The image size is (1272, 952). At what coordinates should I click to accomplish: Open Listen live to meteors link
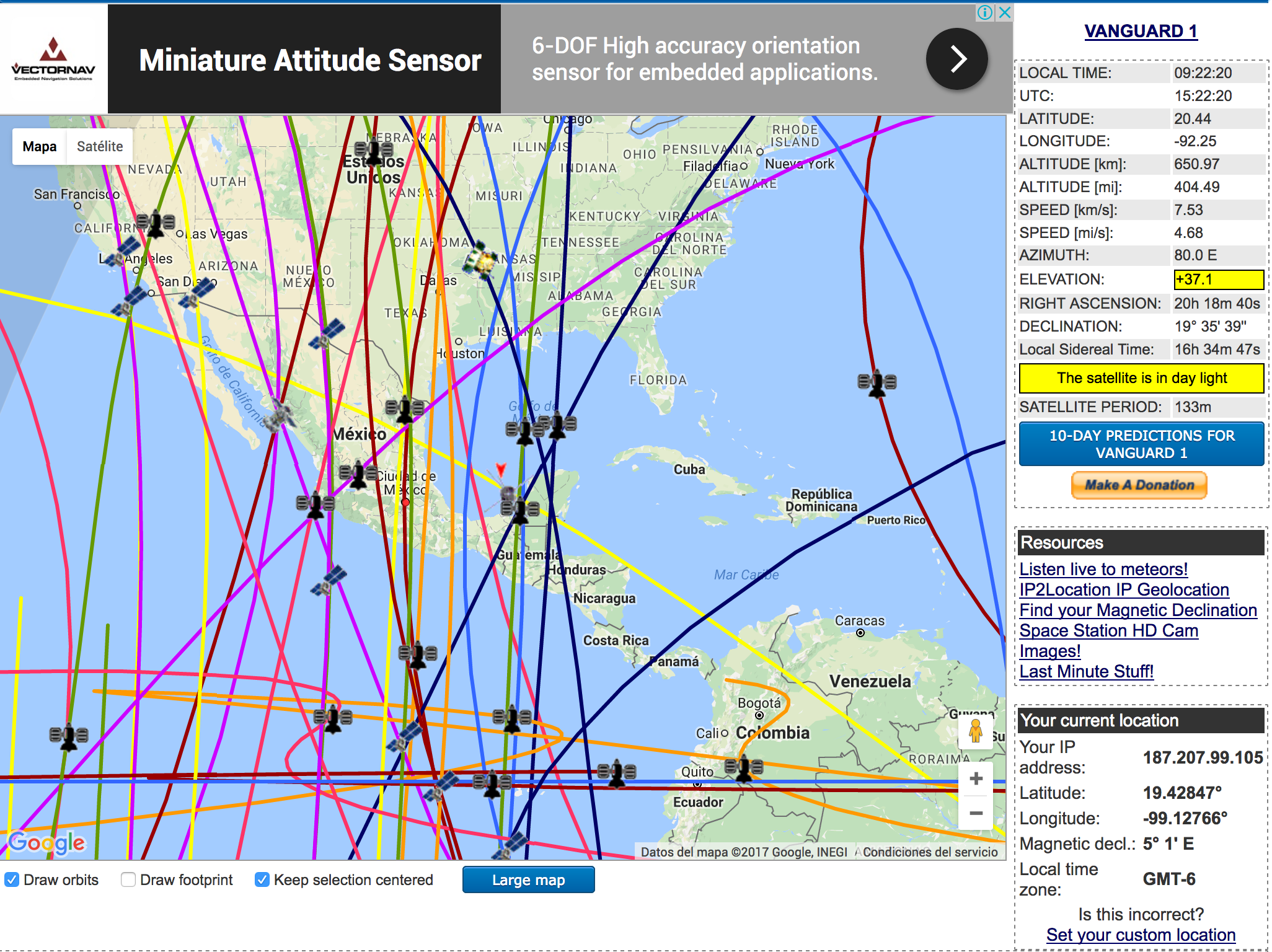pyautogui.click(x=1103, y=569)
